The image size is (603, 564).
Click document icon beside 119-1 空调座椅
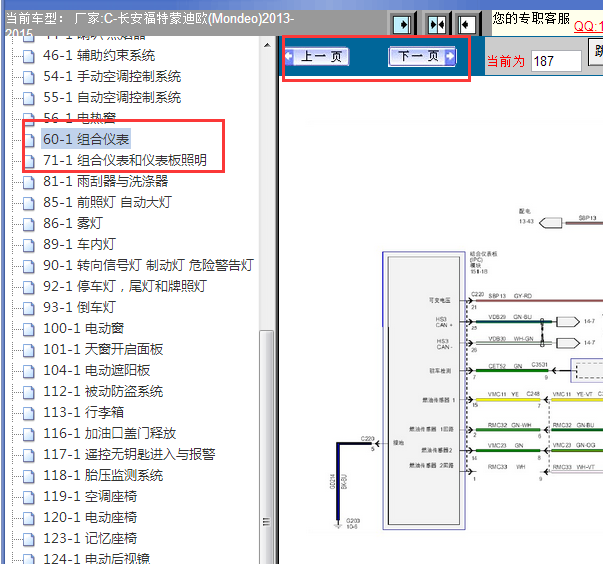click(28, 497)
